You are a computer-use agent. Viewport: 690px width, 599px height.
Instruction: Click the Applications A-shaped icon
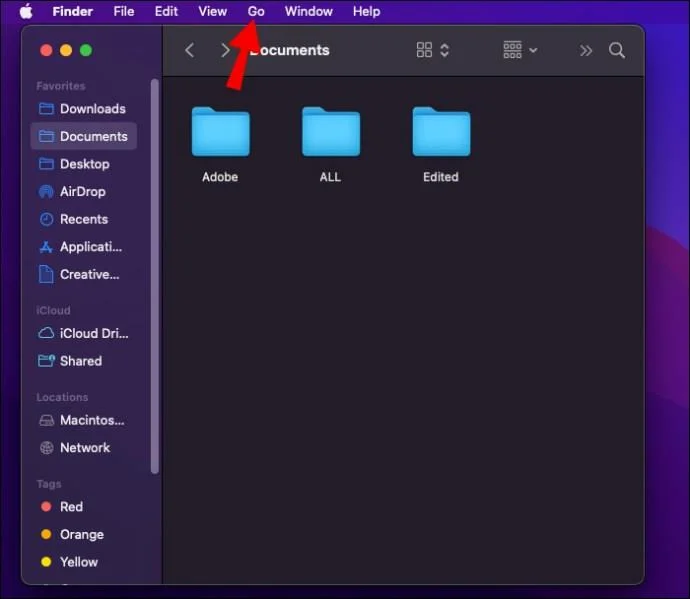(46, 247)
